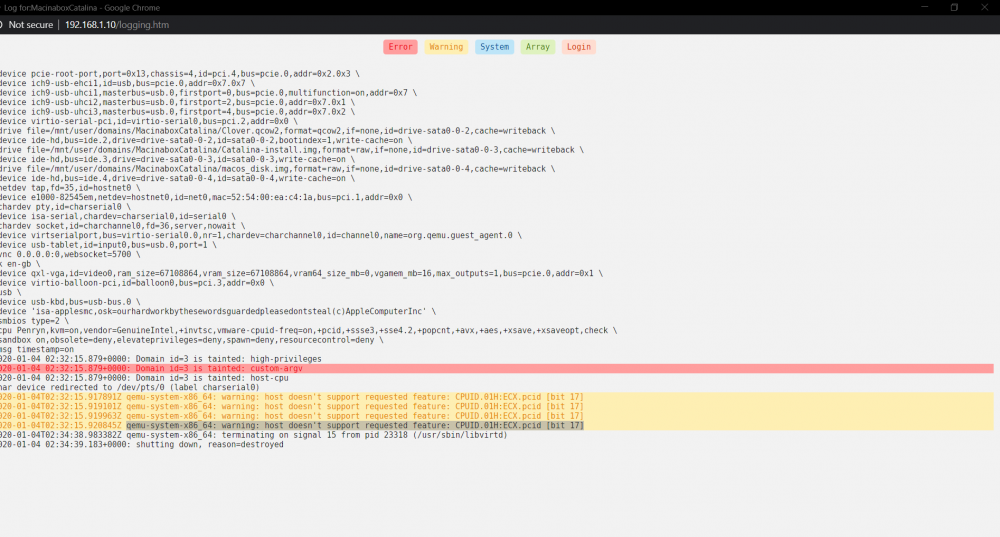
Task: Click the virtio-serial-pci device line
Action: 149,121
